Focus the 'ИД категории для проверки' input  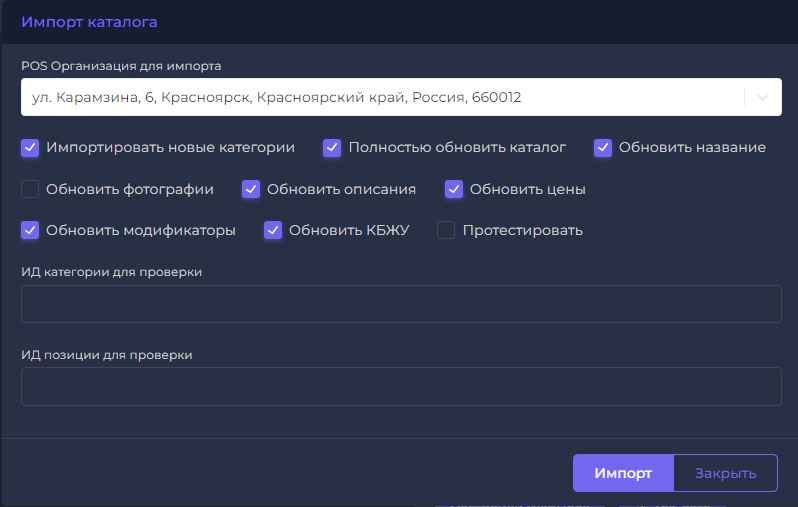(x=400, y=304)
